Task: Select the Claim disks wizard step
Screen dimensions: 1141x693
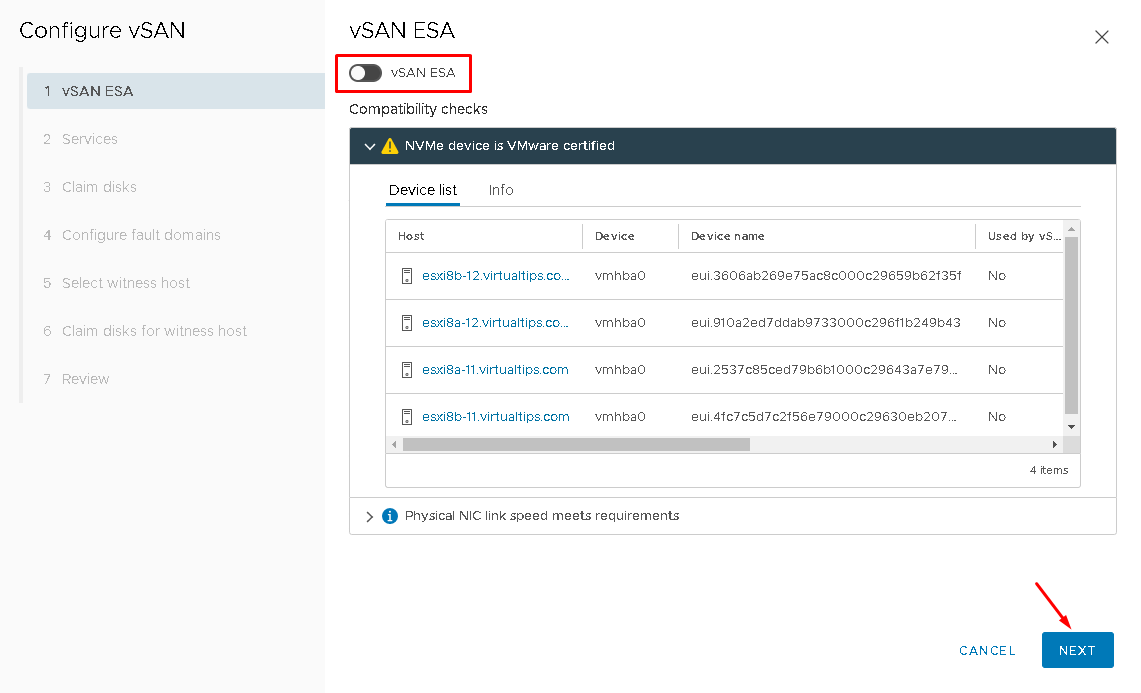Action: (97, 187)
